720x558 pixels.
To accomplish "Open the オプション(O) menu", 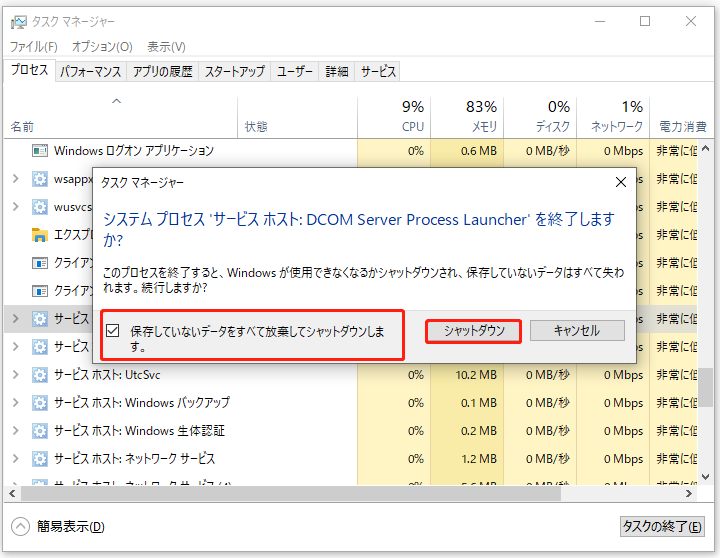I will click(102, 47).
